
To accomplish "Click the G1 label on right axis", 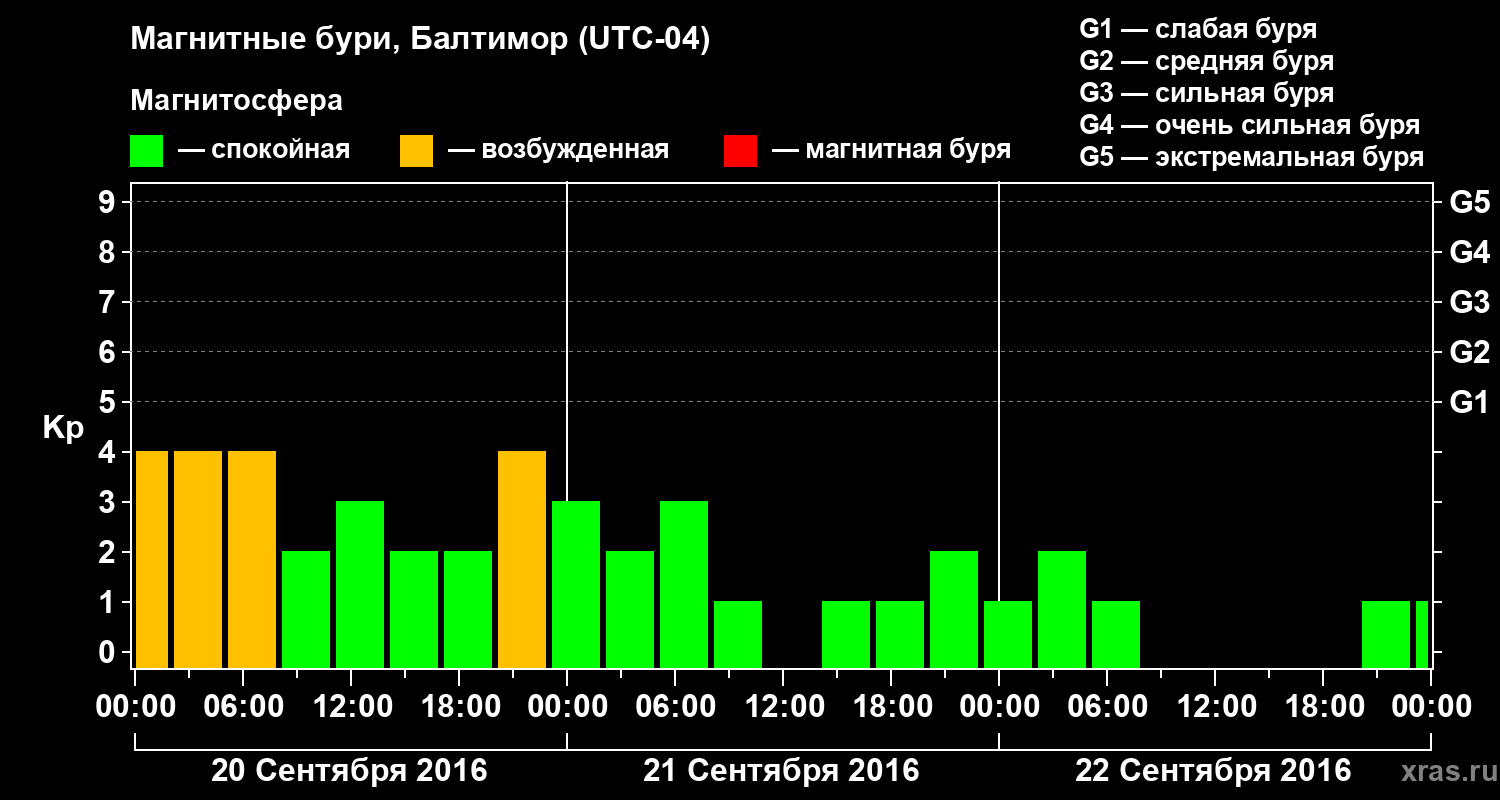I will click(1469, 402).
